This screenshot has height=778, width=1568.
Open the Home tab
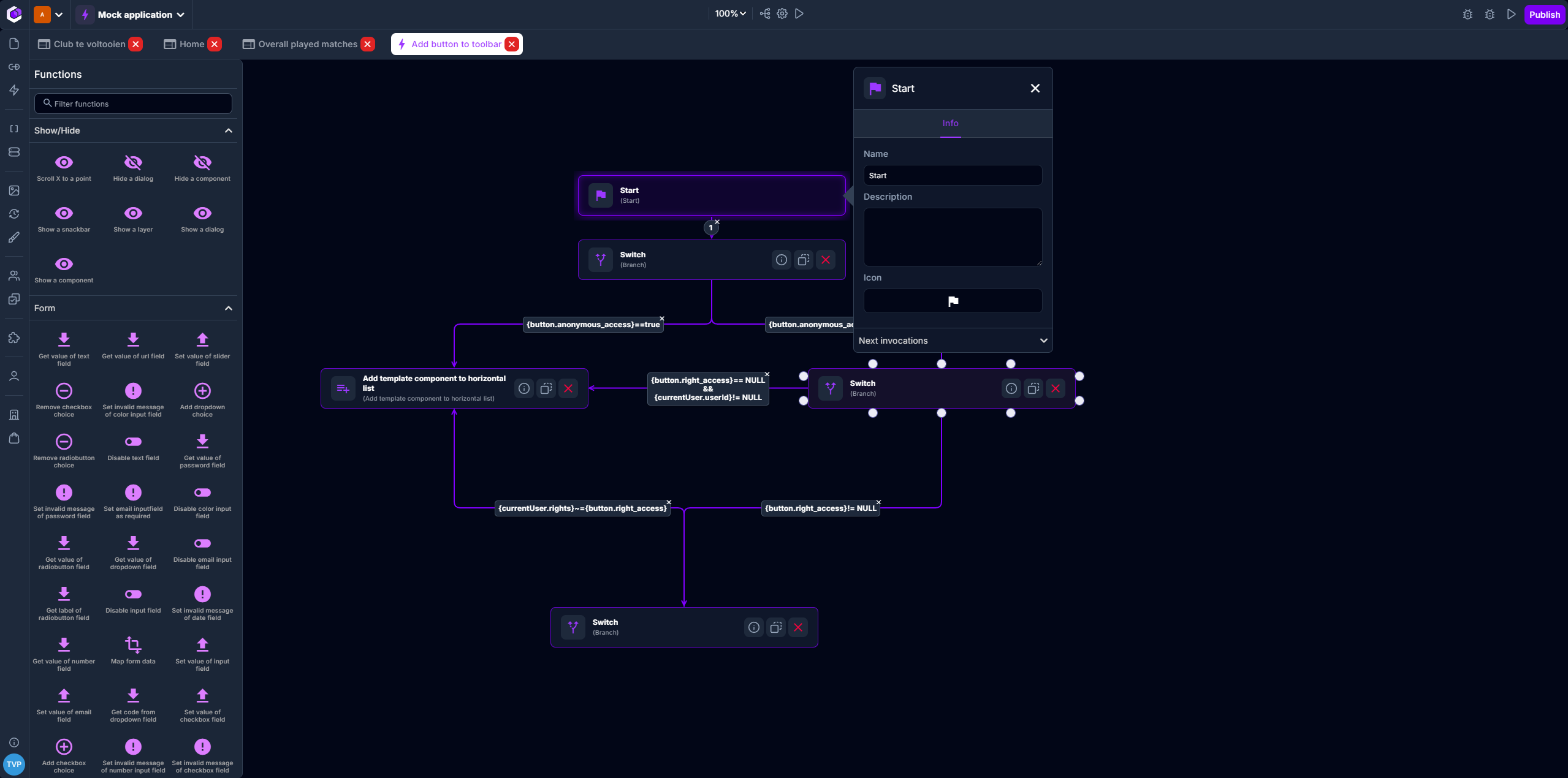[x=191, y=44]
